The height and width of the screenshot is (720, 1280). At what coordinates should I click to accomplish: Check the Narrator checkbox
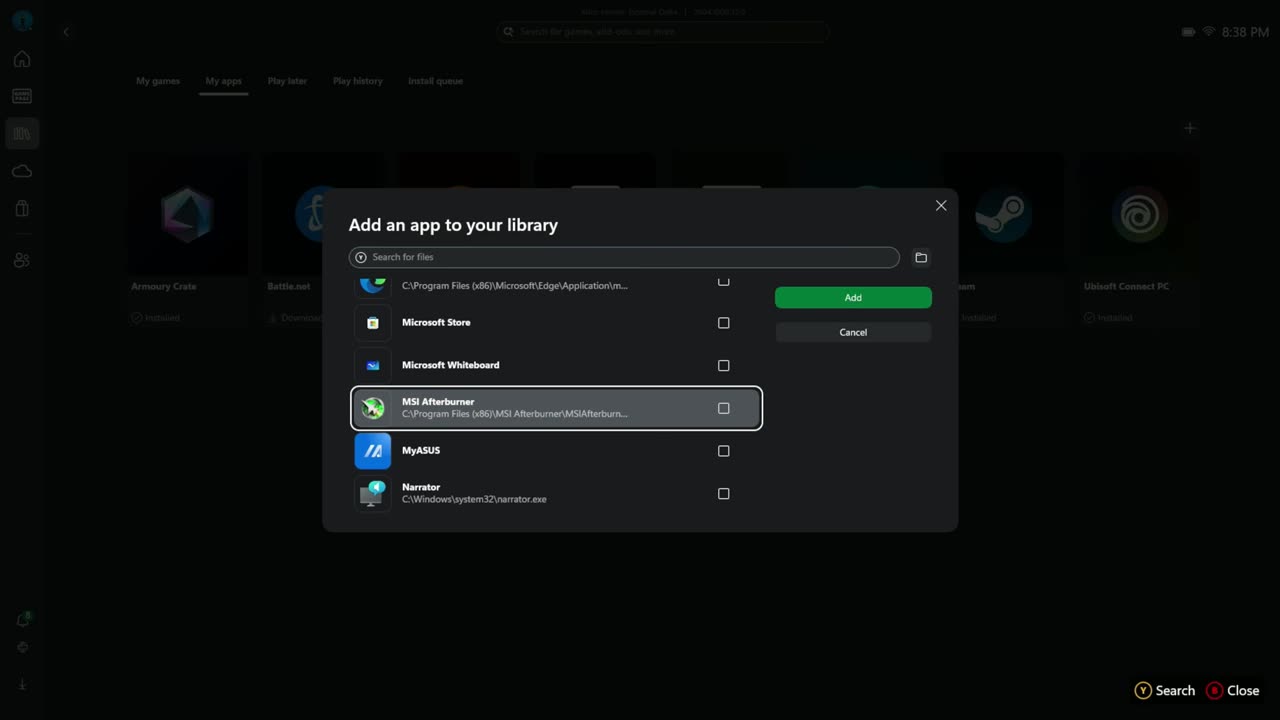point(724,494)
